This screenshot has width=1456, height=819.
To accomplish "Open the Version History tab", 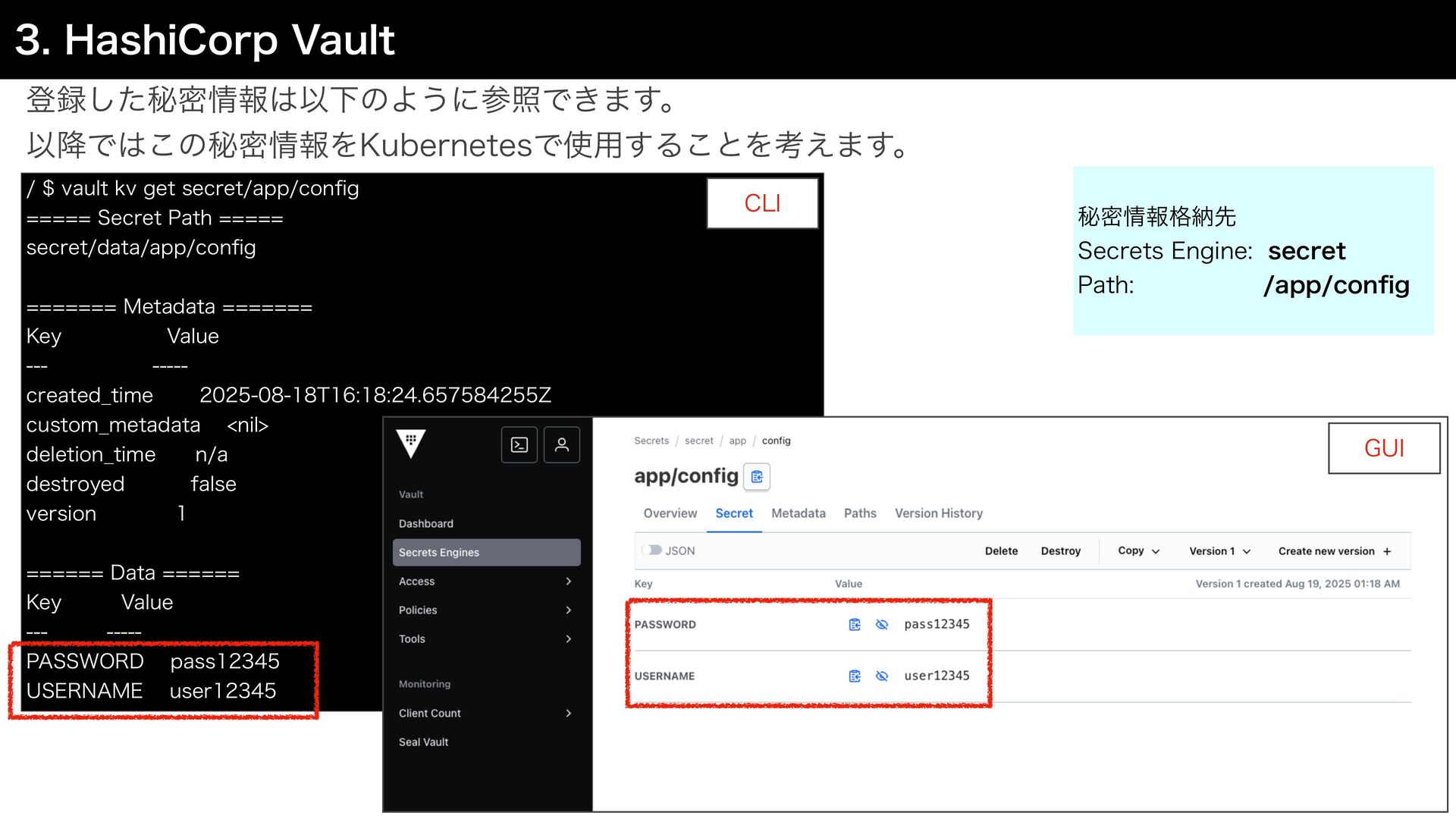I will (939, 513).
